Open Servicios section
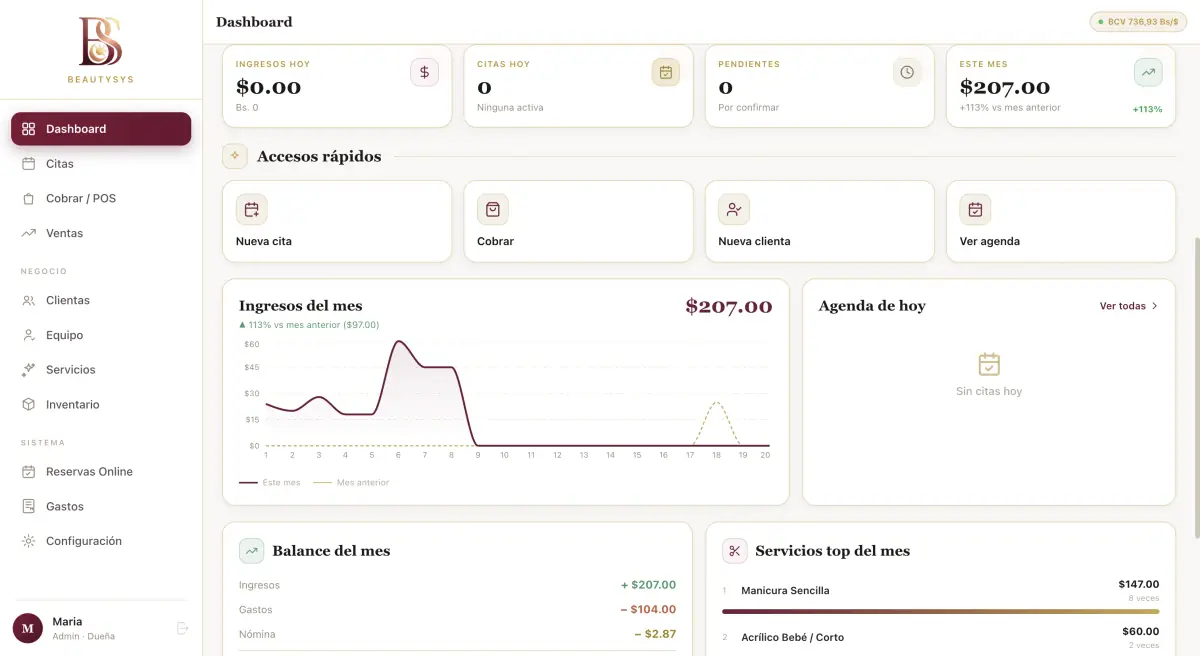This screenshot has height=656, width=1200. coord(101,370)
